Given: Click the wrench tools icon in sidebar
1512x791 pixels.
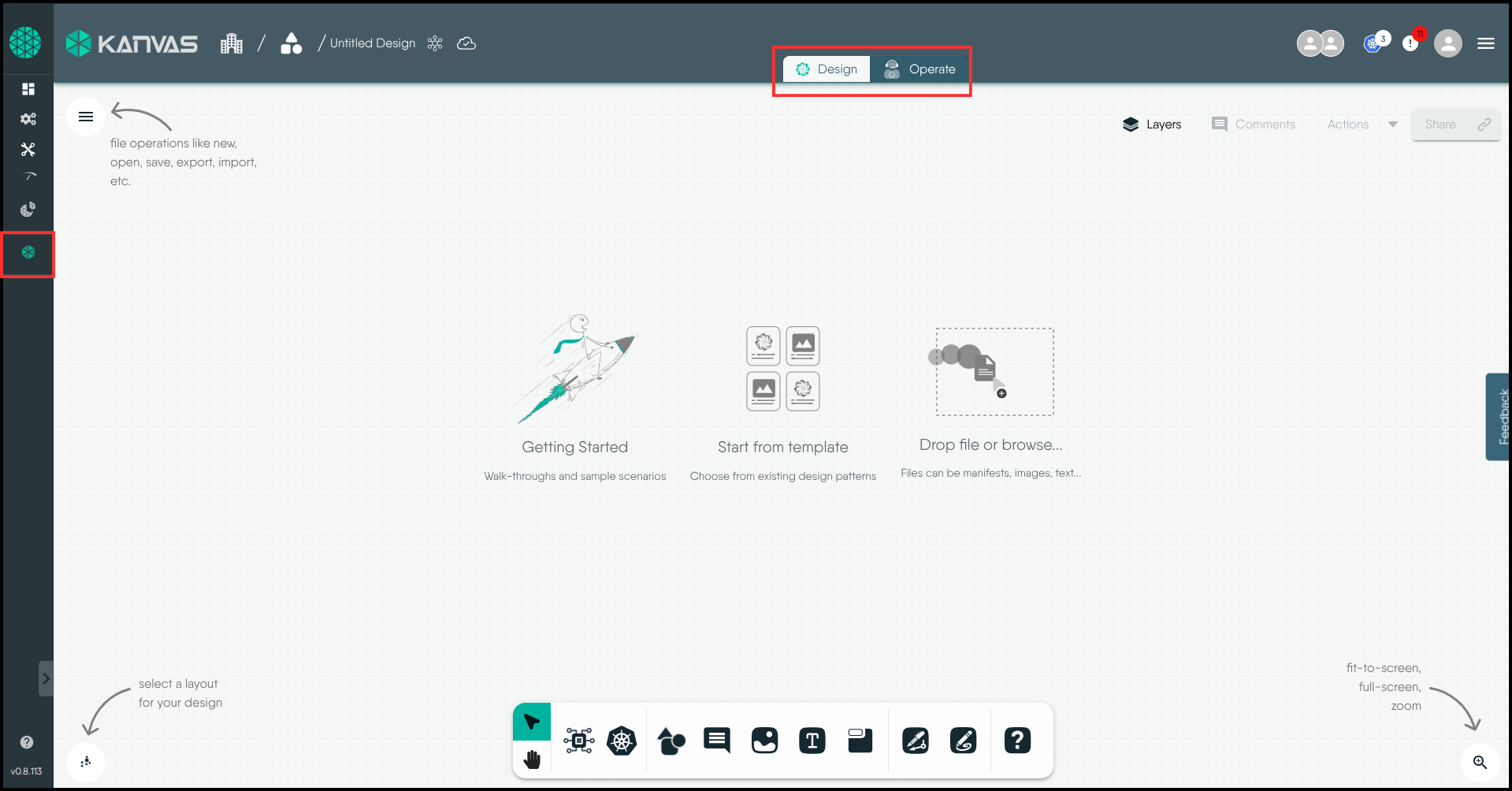Looking at the screenshot, I should point(28,150).
